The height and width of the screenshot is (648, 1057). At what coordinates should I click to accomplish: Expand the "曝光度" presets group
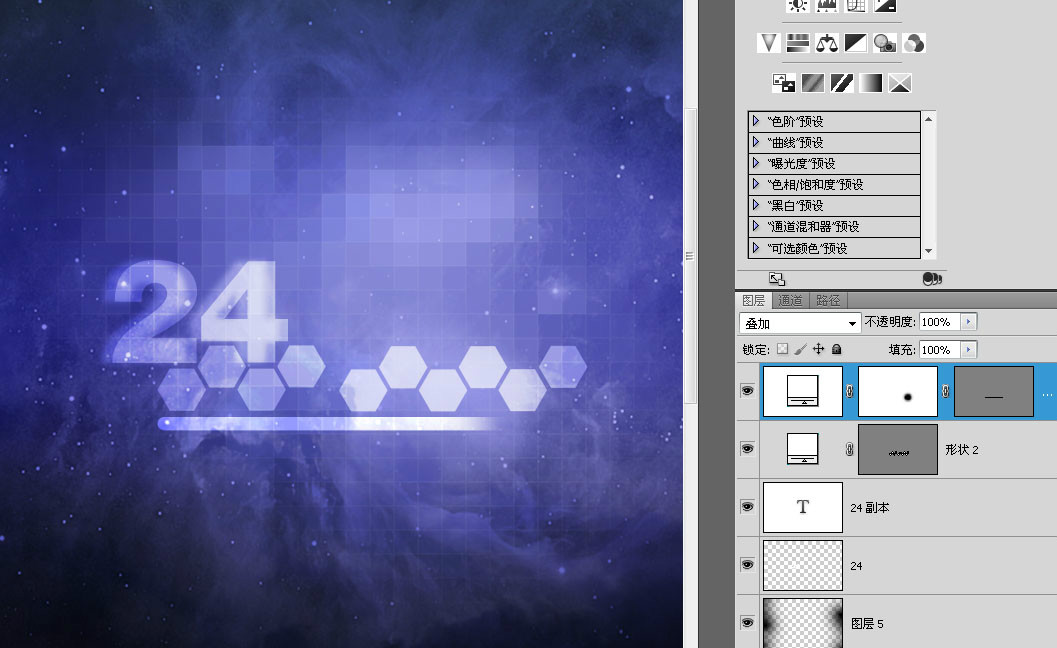point(756,163)
